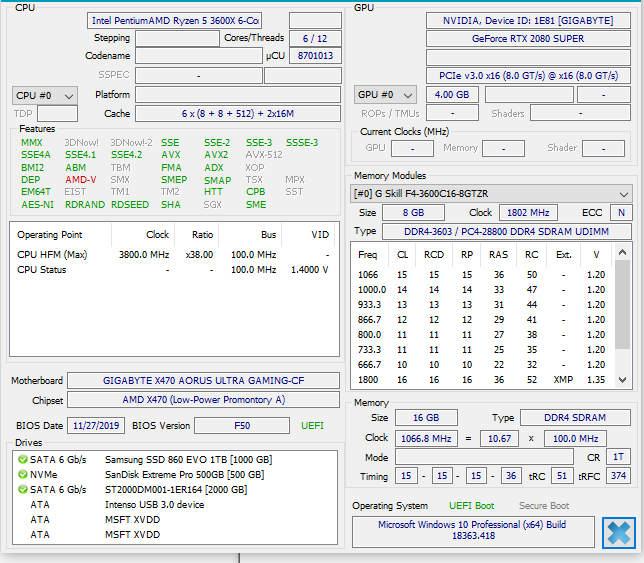
Task: Click the ST2000DM001 drive green checkmark icon
Action: [x=23, y=489]
